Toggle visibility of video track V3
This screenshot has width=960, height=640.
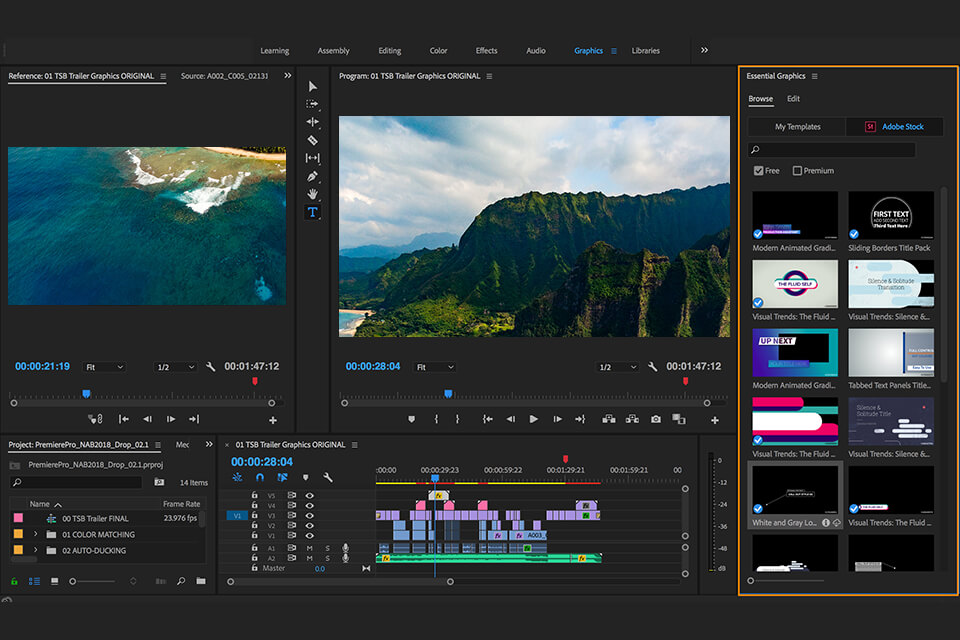(x=309, y=515)
